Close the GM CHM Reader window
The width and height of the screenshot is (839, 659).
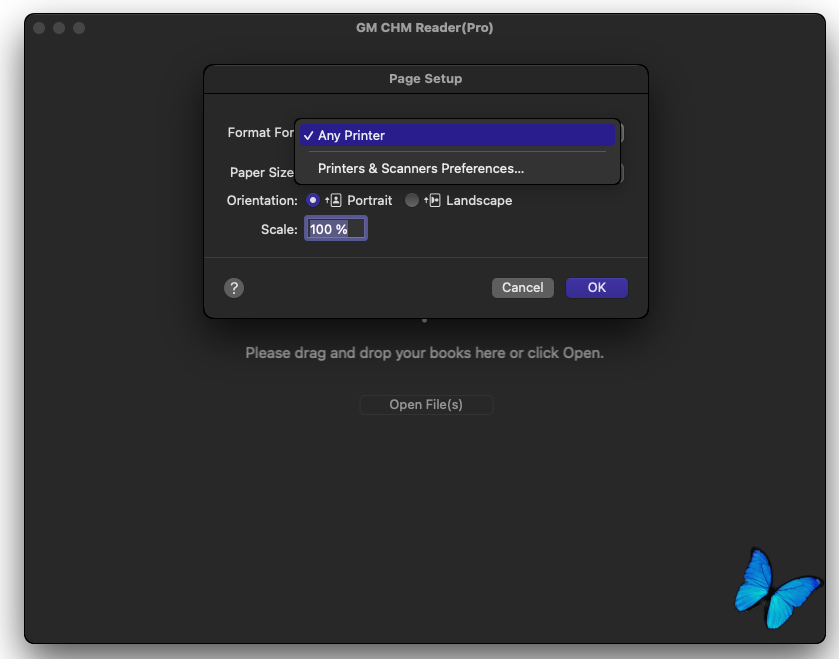(39, 28)
